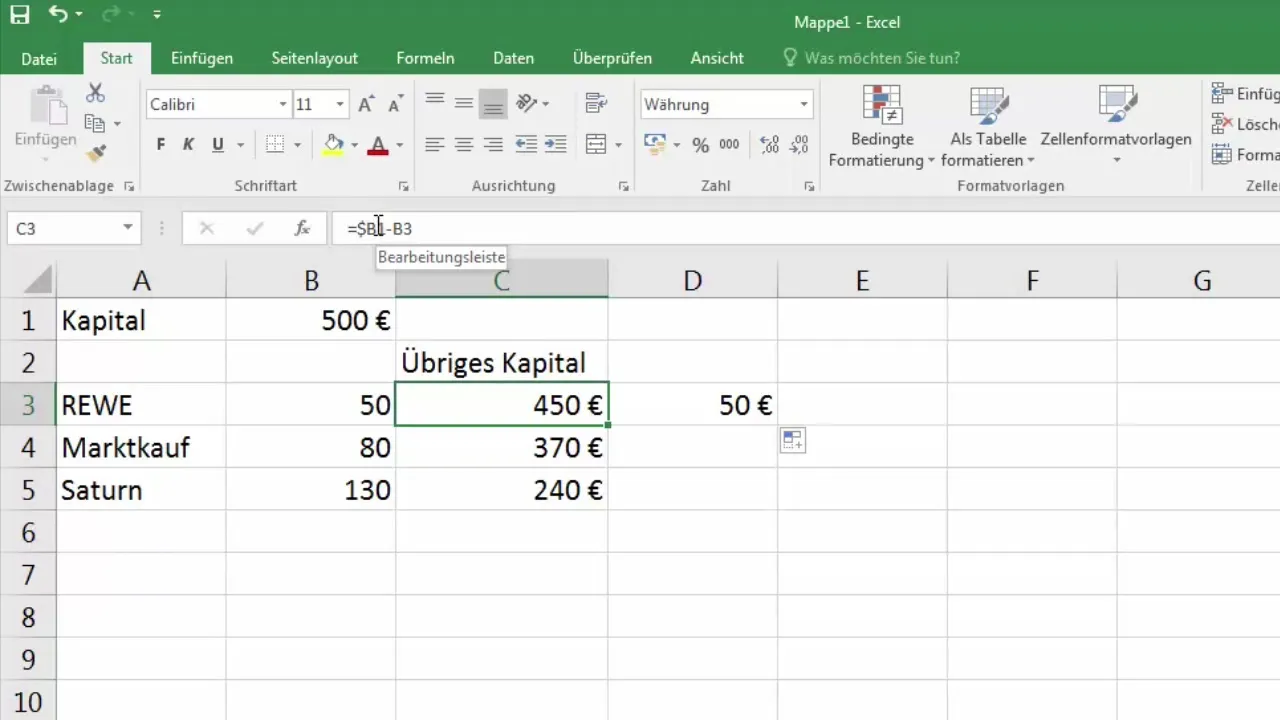Center cell content horizontally
Image resolution: width=1280 pixels, height=720 pixels.
click(x=463, y=145)
